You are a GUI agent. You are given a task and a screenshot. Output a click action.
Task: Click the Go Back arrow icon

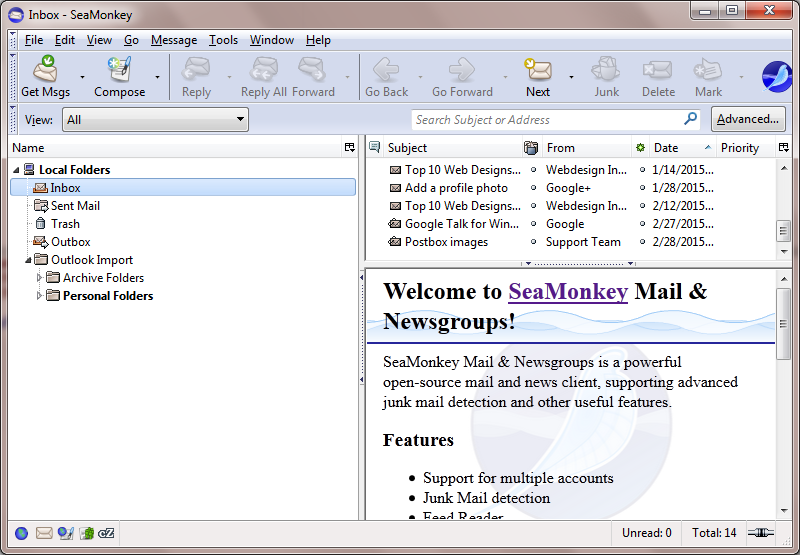tap(386, 69)
